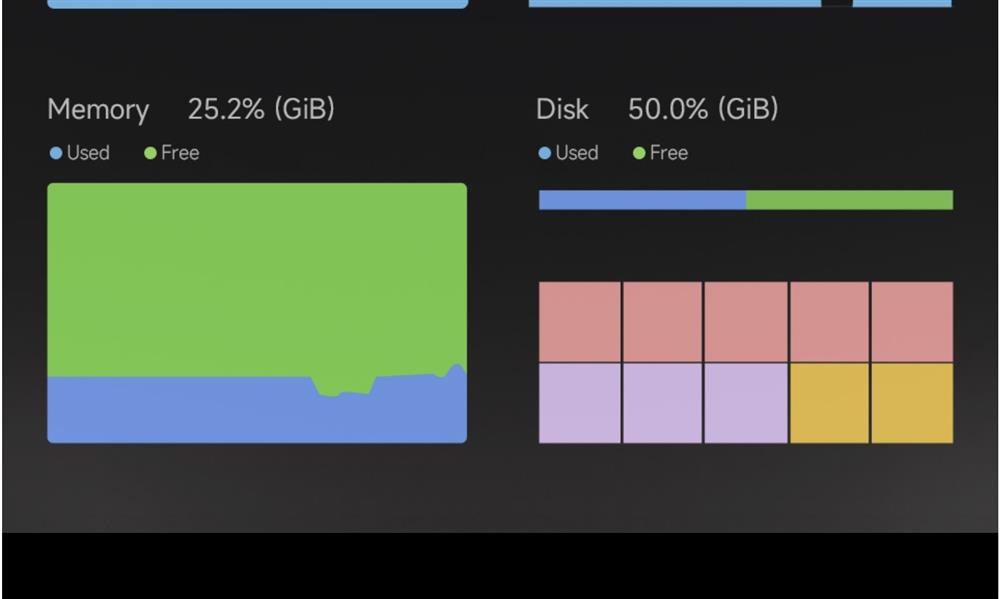The height and width of the screenshot is (599, 1000).
Task: Click the 50.0% (GiB) disk value
Action: pyautogui.click(x=703, y=109)
